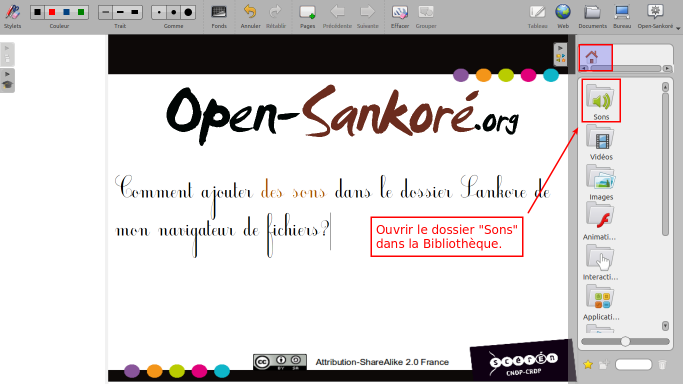This screenshot has height=384, width=683.
Task: Collapse the library panel tab
Action: pyautogui.click(x=560, y=54)
